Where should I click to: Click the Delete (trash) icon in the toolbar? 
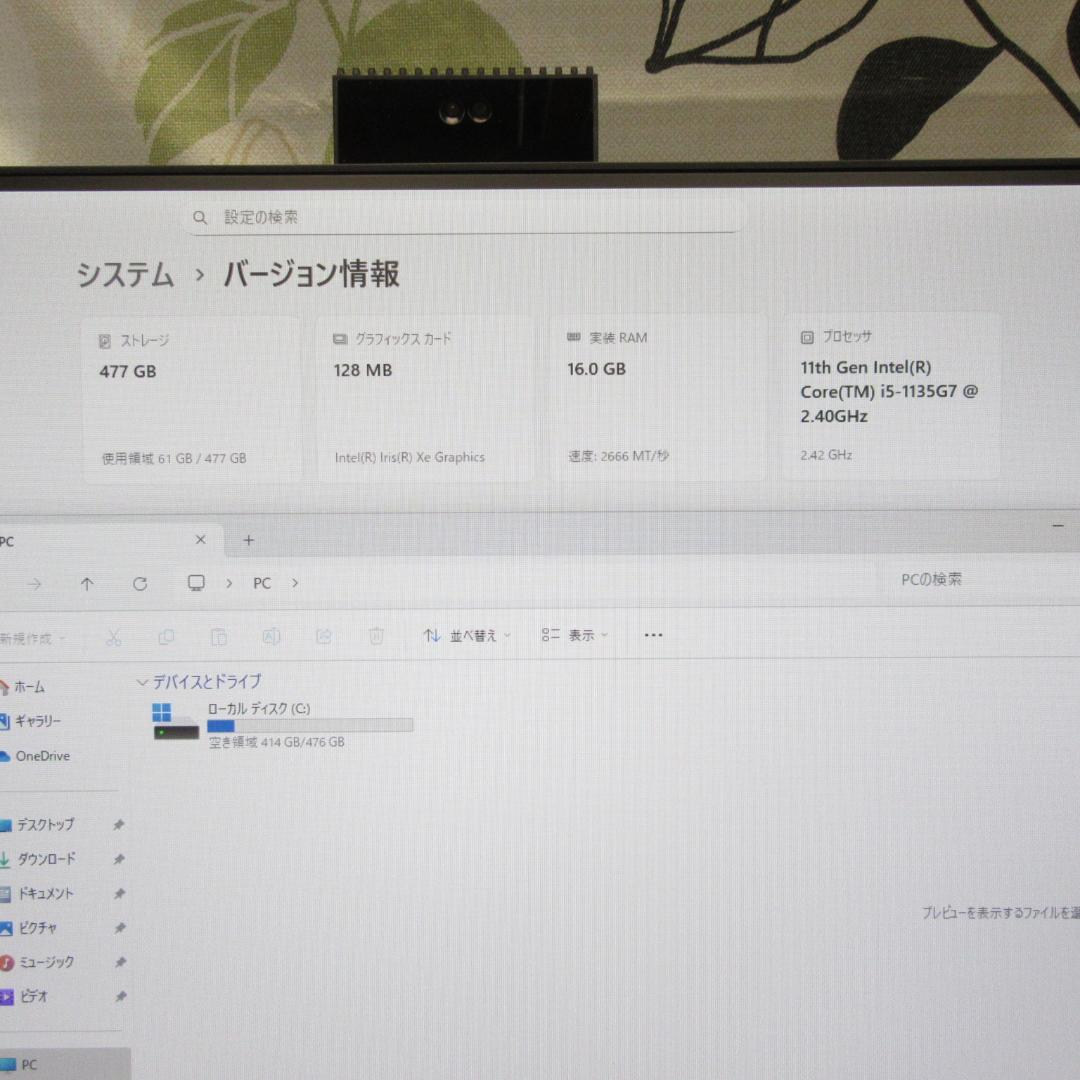pos(375,635)
